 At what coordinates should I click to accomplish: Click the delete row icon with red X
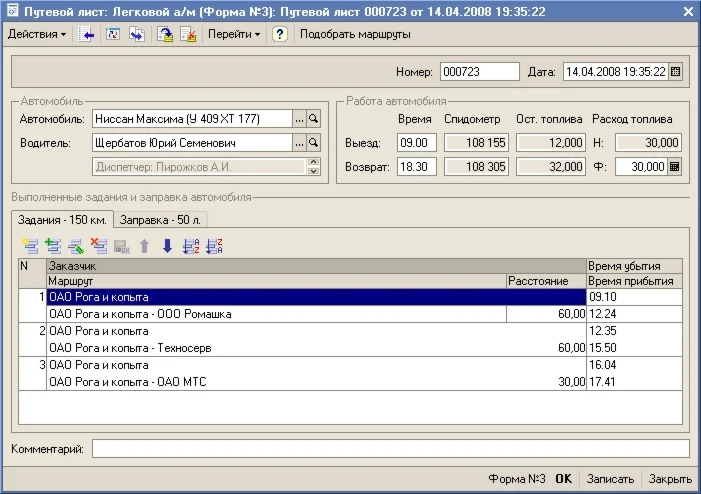(98, 246)
